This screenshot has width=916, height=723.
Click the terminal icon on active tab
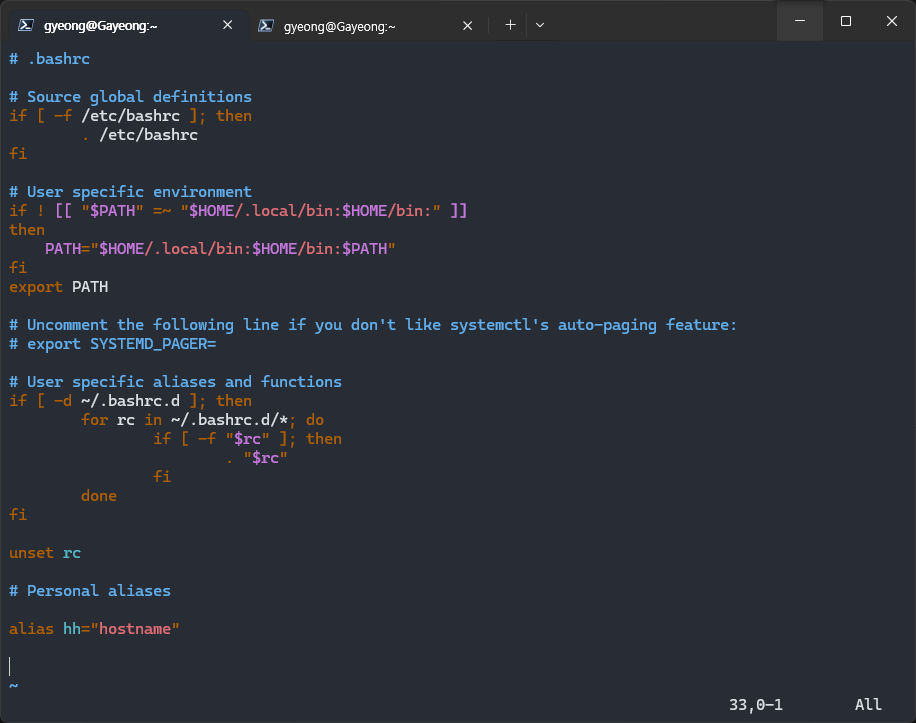(28, 25)
